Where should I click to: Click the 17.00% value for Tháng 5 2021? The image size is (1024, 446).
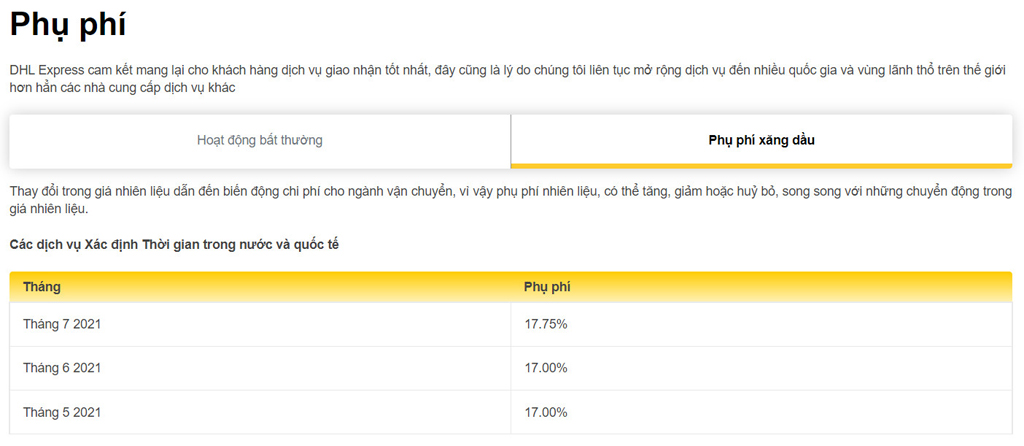coord(546,412)
